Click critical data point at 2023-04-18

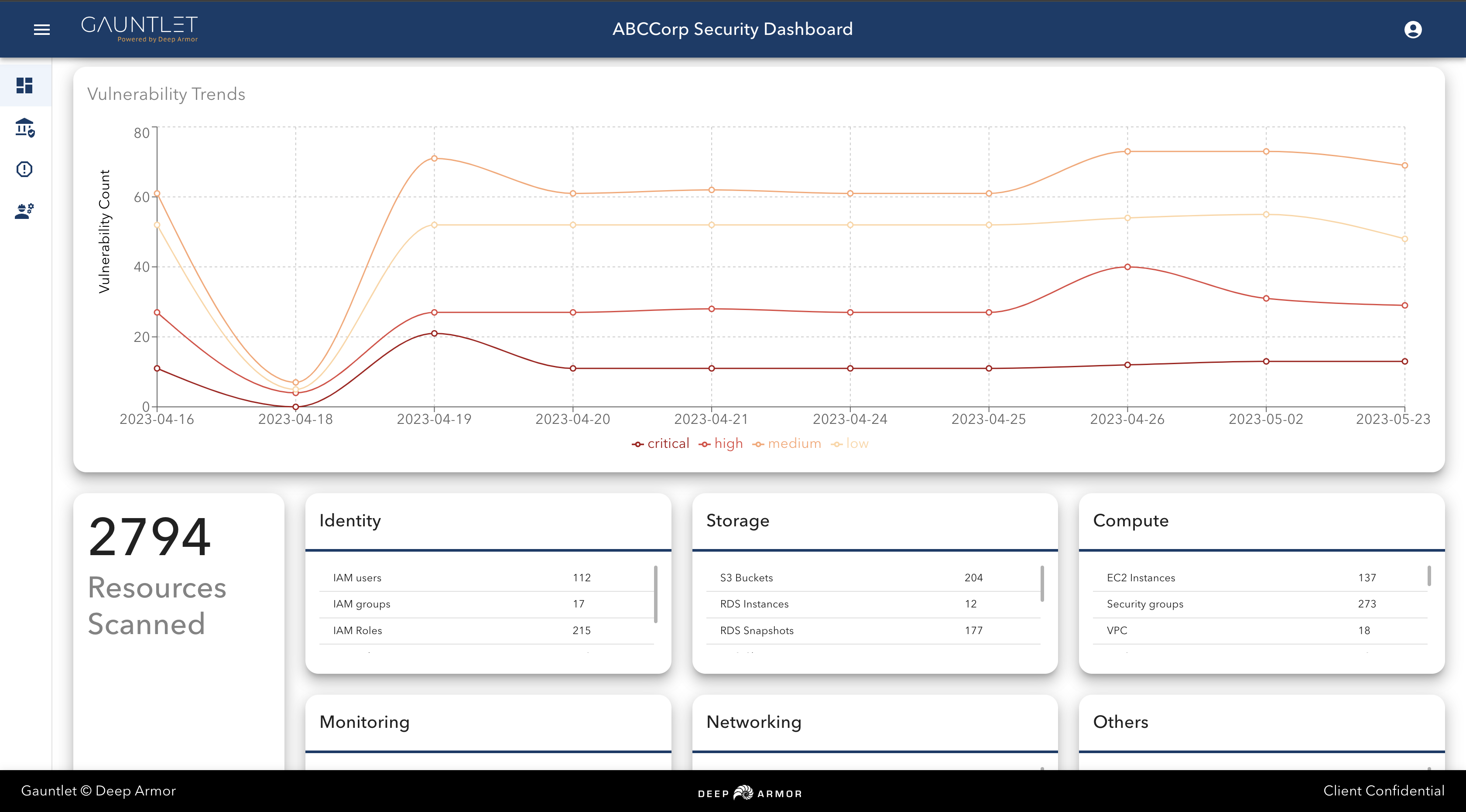click(295, 406)
